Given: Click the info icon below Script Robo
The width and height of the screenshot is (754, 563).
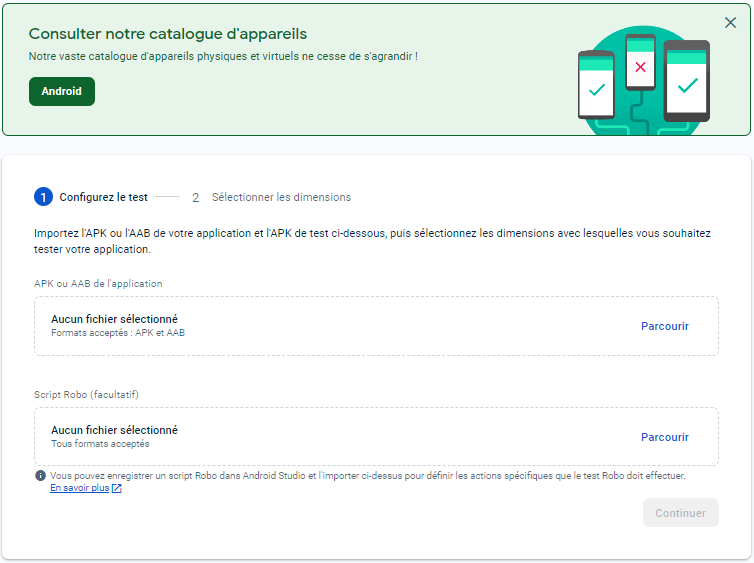Looking at the screenshot, I should [x=40, y=476].
